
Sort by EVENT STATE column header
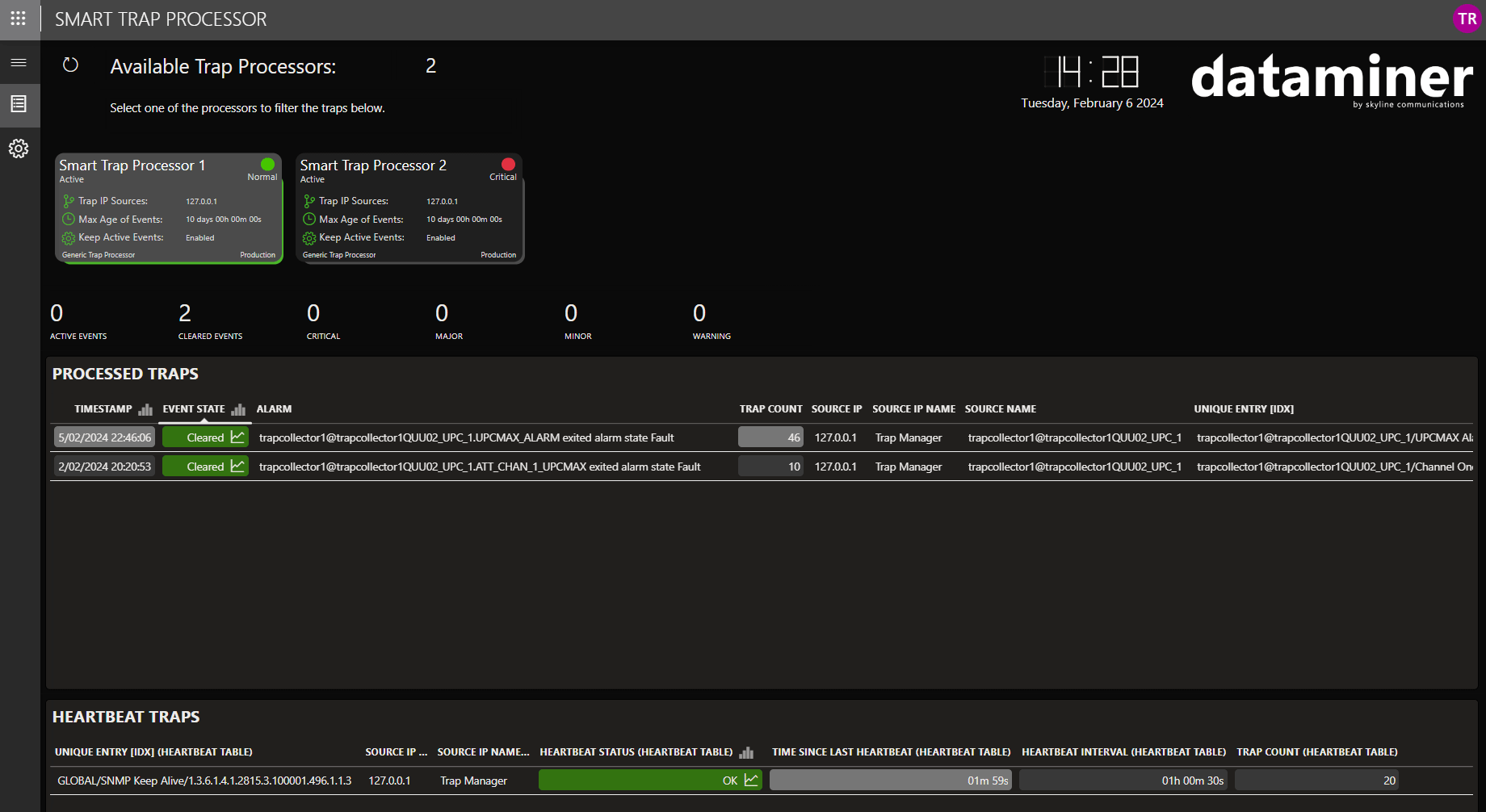click(194, 409)
